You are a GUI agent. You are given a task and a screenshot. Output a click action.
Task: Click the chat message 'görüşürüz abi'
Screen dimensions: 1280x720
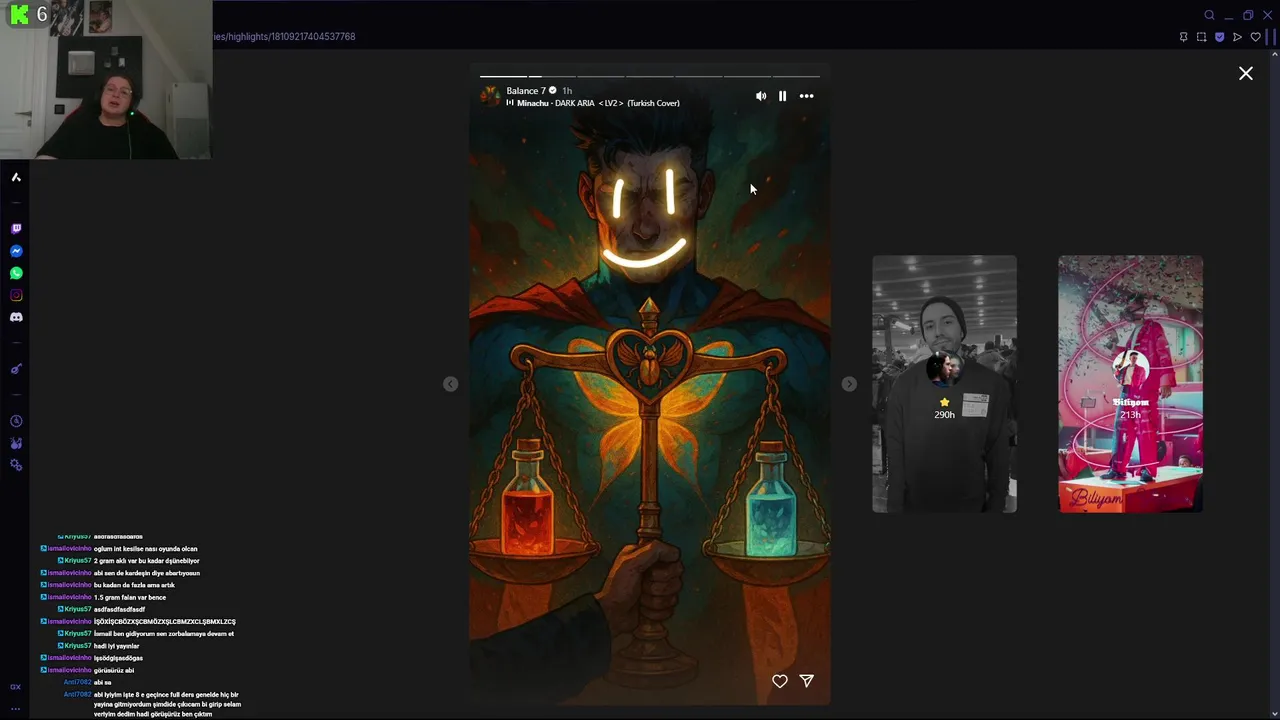[x=114, y=670]
